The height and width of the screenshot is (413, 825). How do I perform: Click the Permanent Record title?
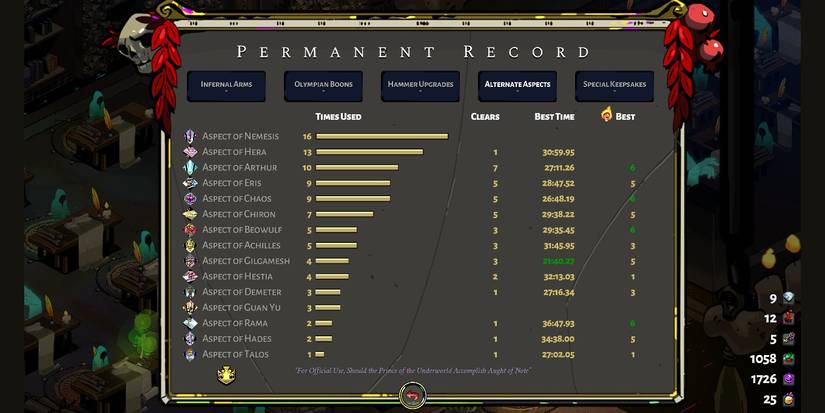pos(414,52)
